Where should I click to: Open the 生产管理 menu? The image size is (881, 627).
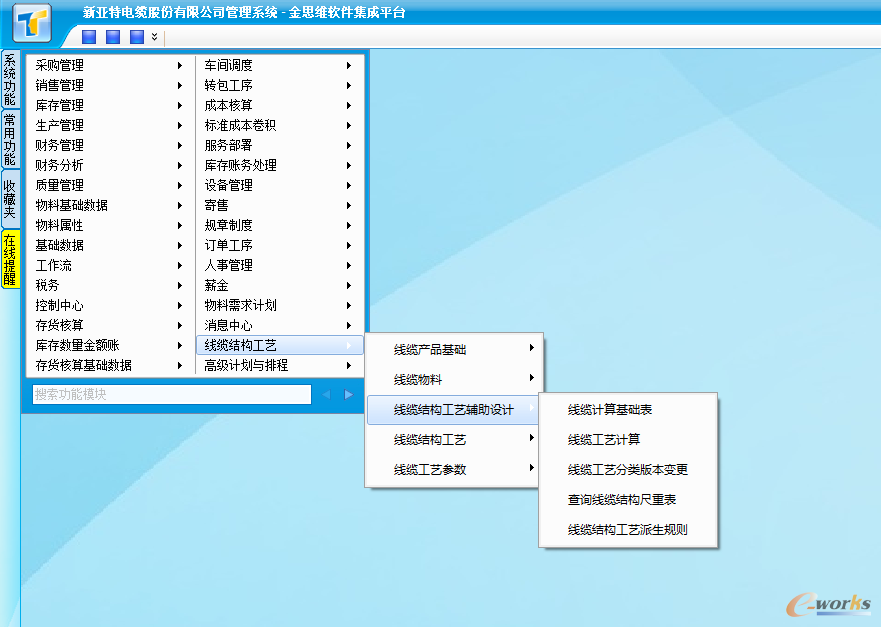tap(110, 125)
